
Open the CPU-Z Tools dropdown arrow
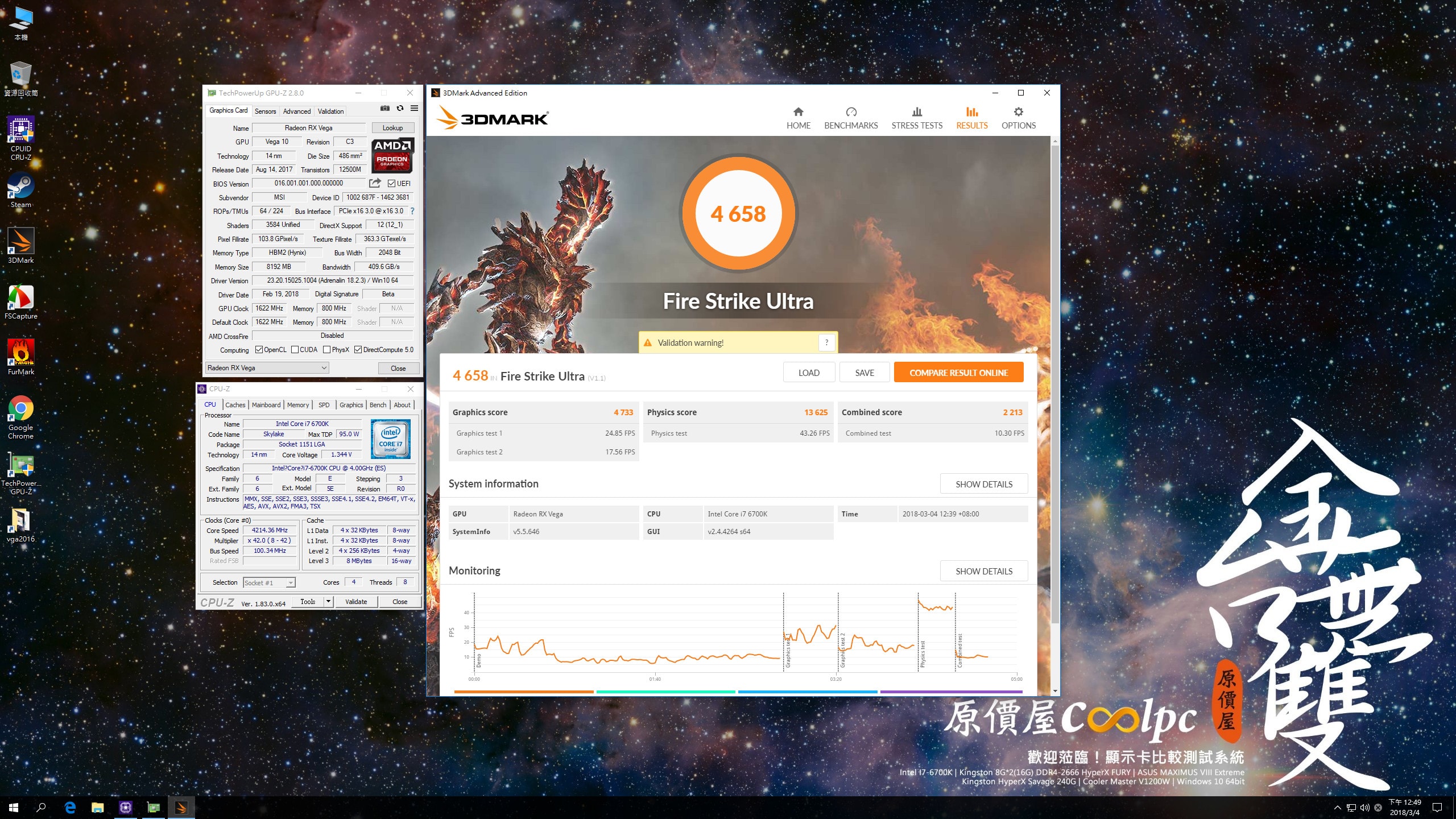(x=328, y=601)
